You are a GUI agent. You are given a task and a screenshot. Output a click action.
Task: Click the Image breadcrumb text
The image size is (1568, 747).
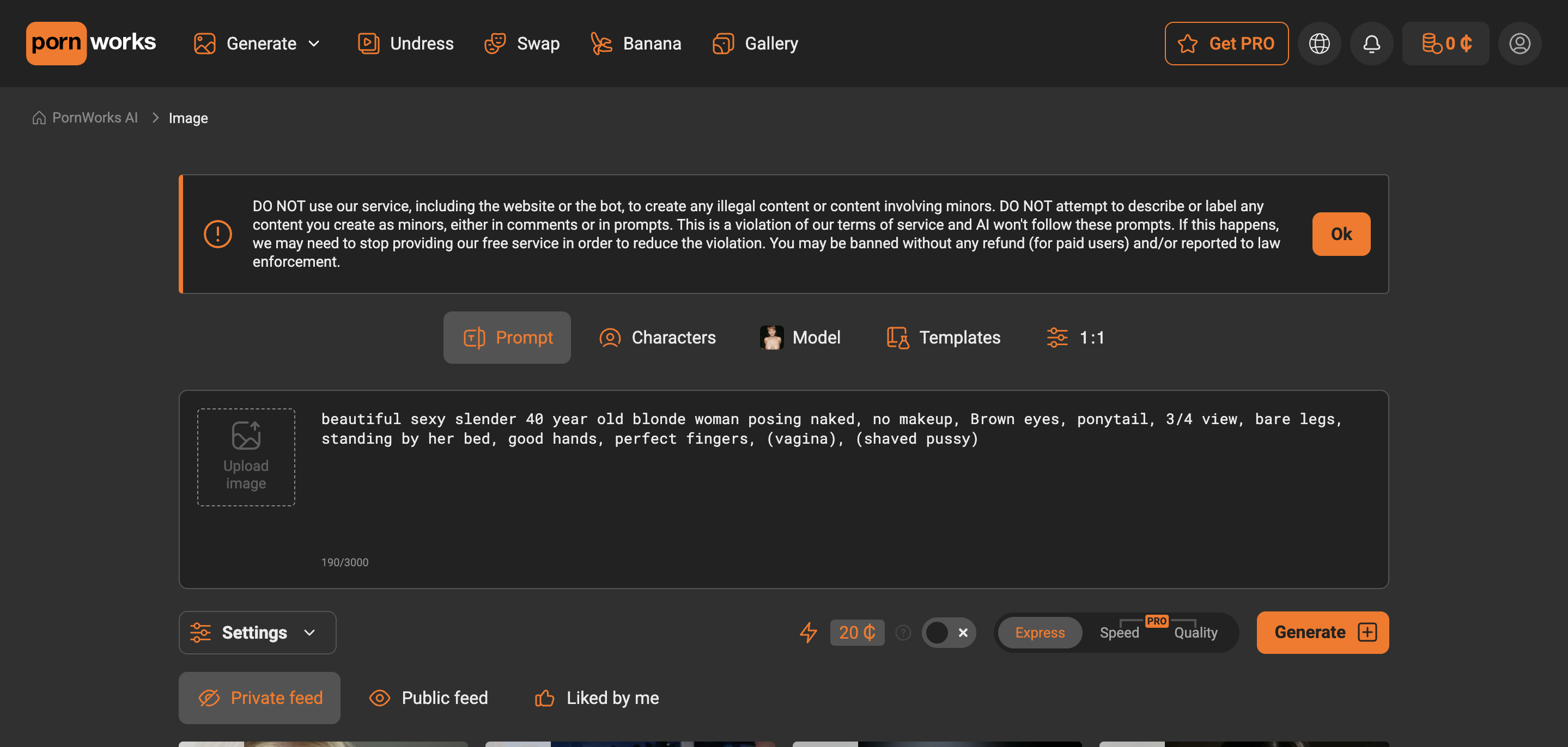point(188,118)
